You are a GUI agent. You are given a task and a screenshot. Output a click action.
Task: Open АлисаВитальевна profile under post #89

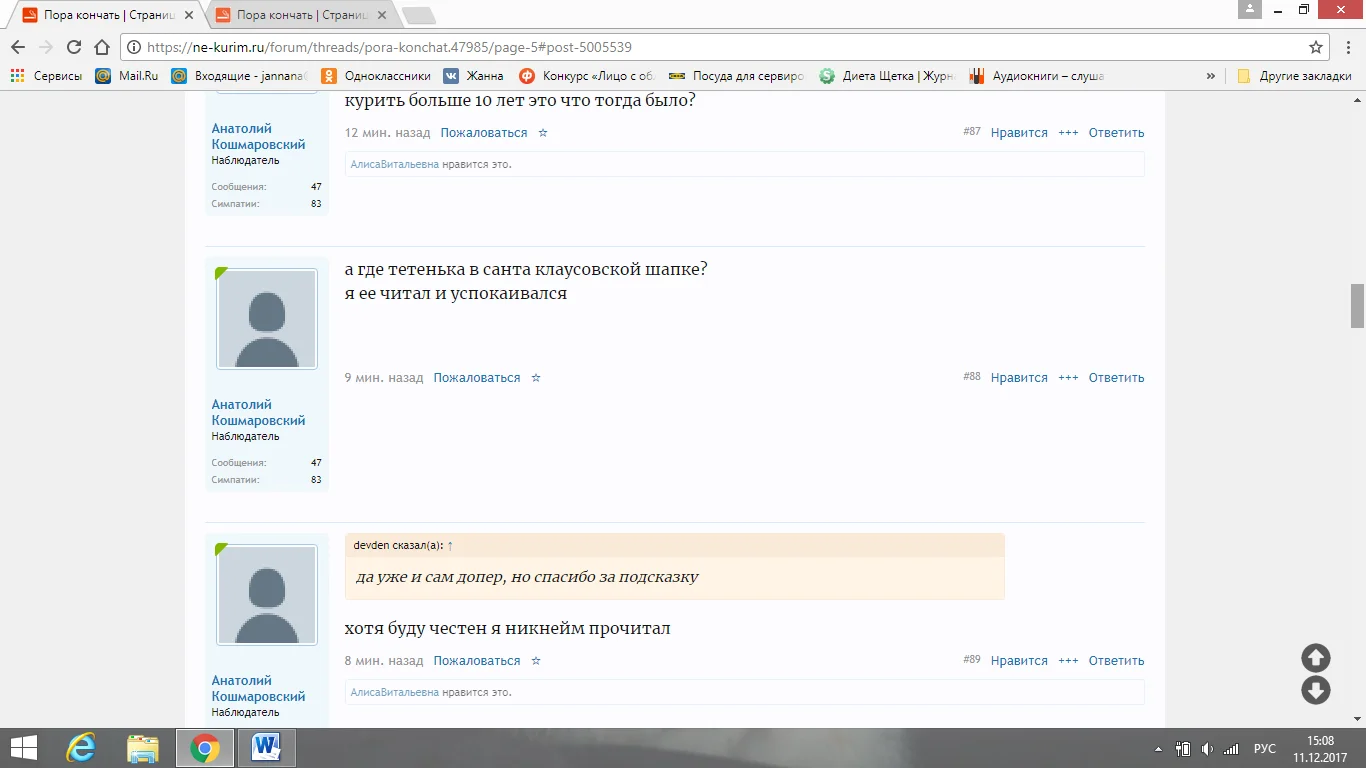tap(395, 692)
